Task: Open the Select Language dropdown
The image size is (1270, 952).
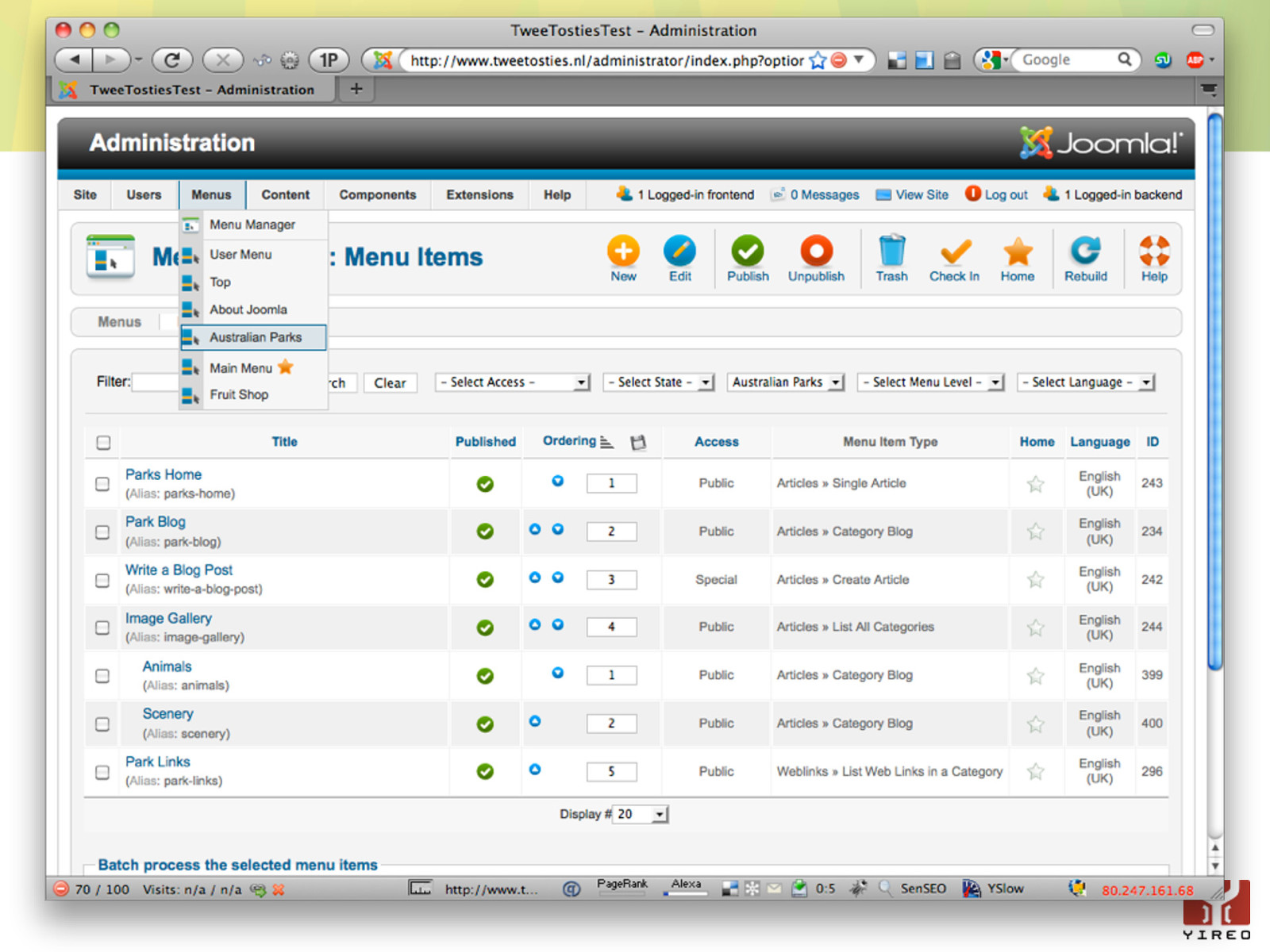Action: 1085,382
